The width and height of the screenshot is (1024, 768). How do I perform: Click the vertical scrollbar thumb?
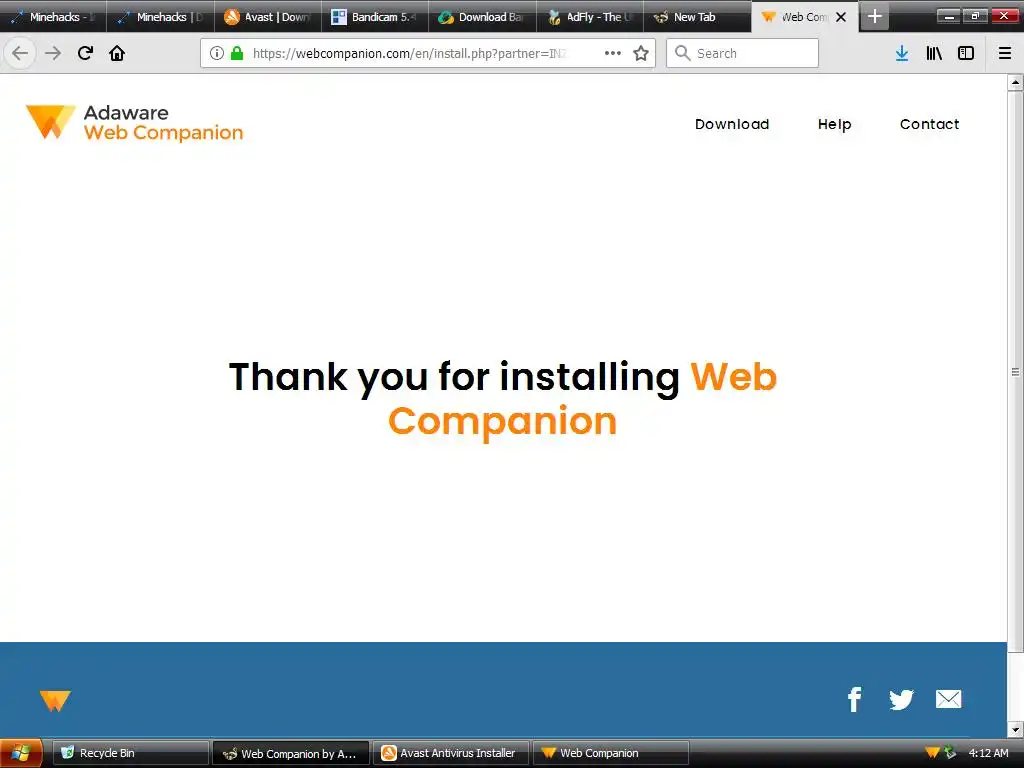1015,372
